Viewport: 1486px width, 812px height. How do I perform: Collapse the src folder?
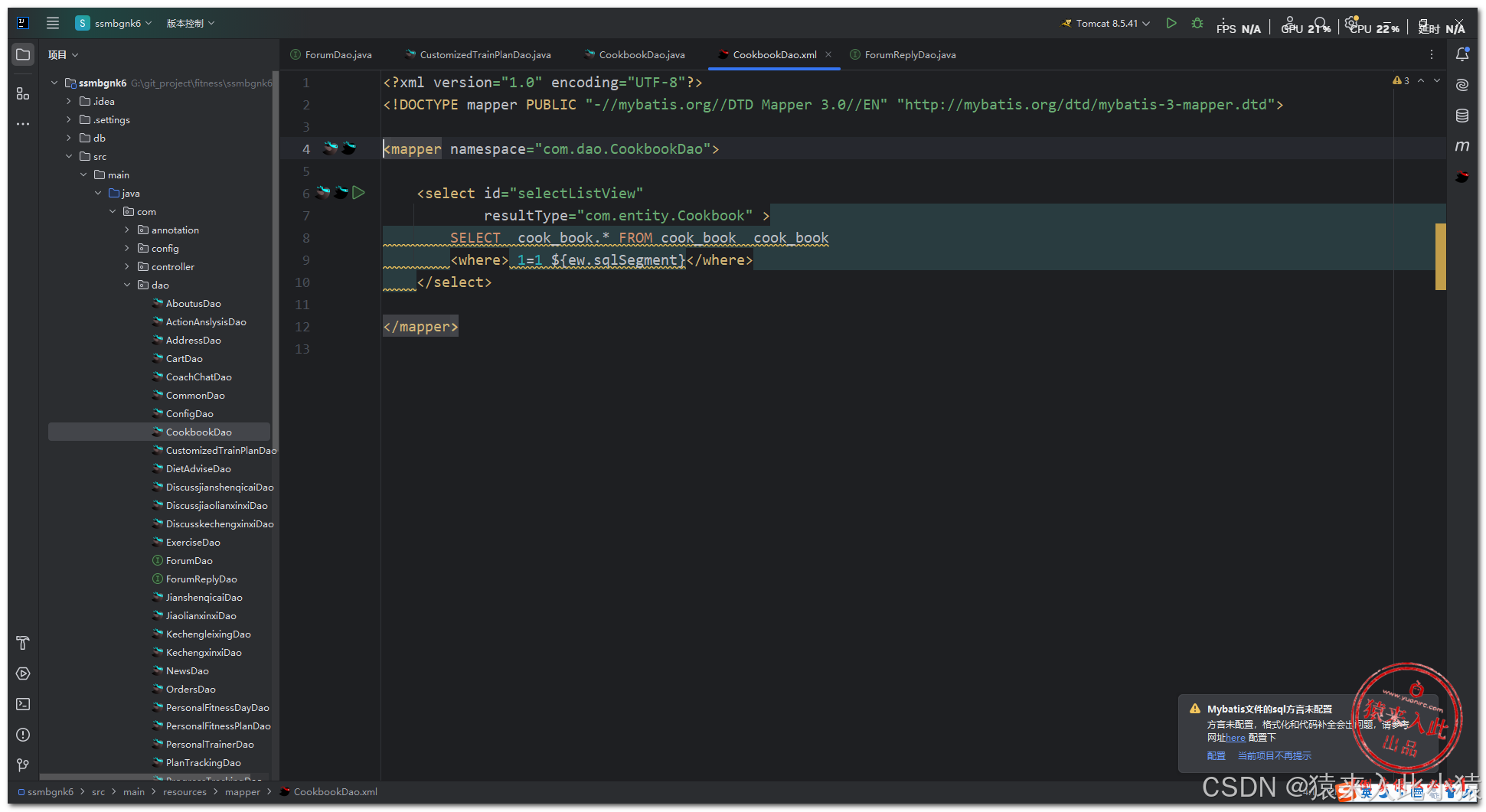pyautogui.click(x=69, y=156)
